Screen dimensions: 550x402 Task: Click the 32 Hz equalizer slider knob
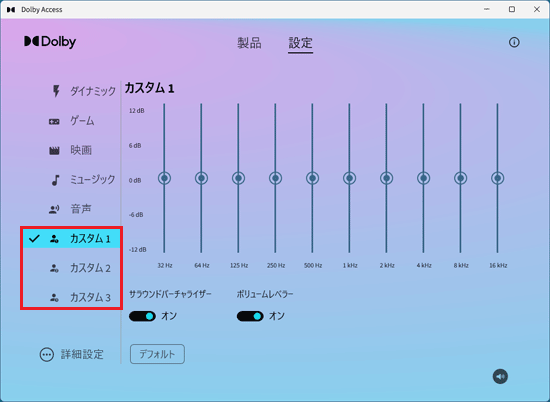click(x=164, y=178)
